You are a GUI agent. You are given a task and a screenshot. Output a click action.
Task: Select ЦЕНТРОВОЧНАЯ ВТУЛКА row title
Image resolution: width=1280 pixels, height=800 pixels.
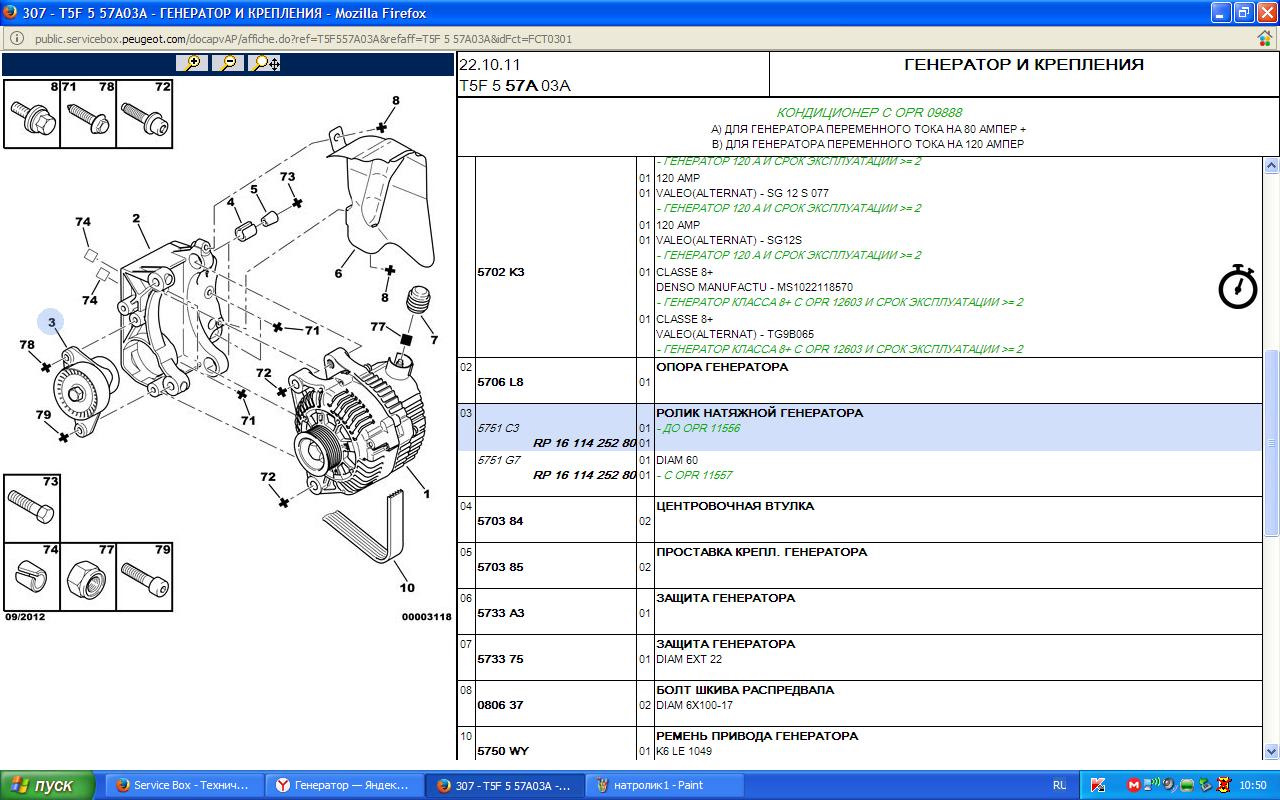pos(735,506)
